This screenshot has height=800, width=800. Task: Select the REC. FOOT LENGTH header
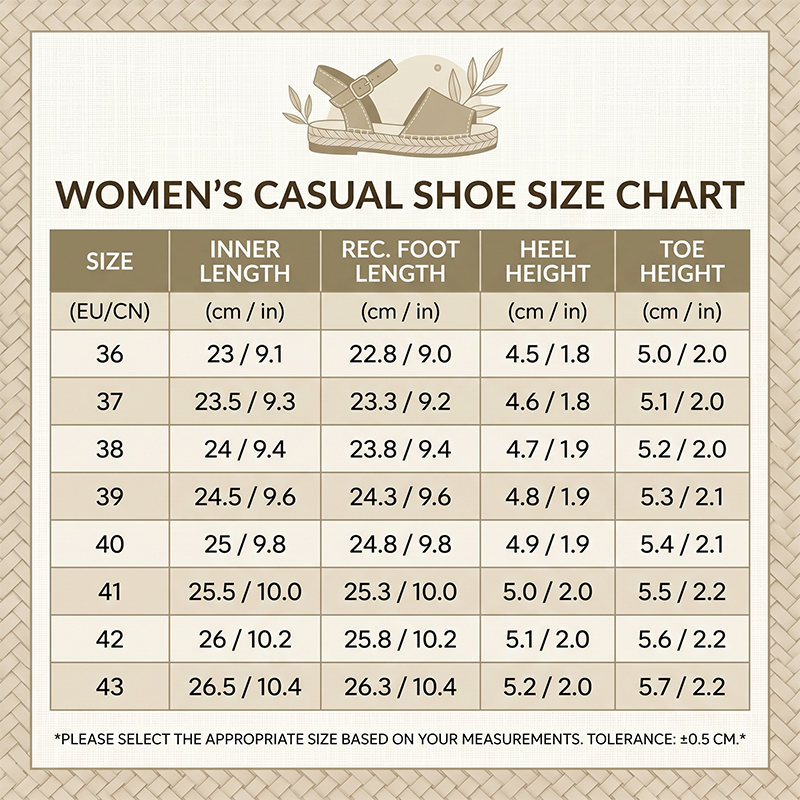[x=400, y=261]
